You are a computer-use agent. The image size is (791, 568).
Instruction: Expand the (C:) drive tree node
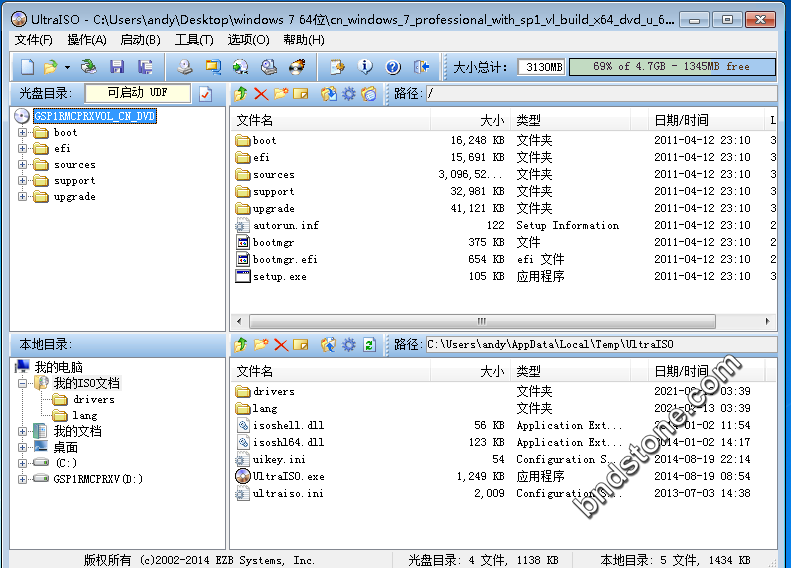[22, 463]
